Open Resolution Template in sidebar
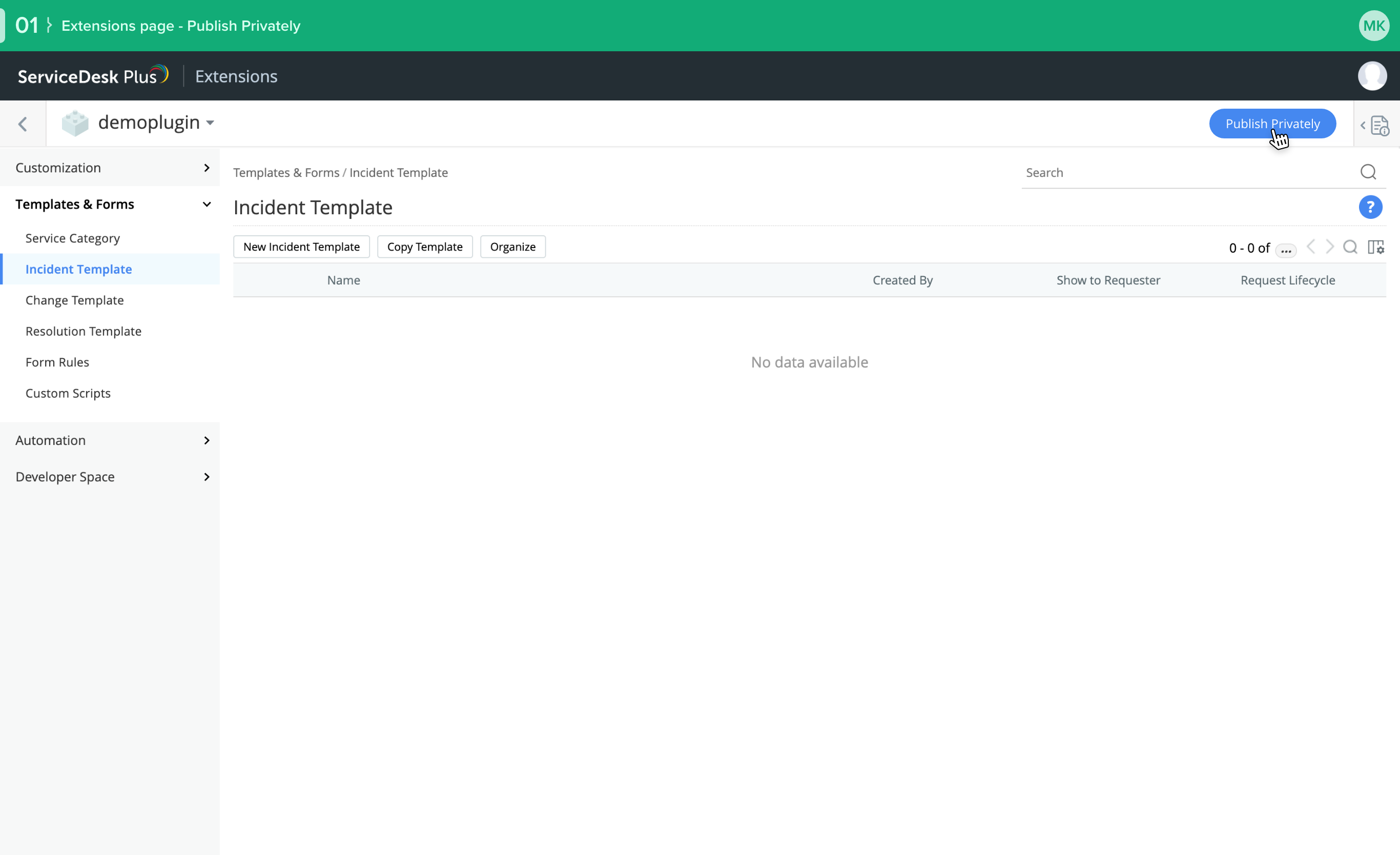Viewport: 1400px width, 855px height. coord(84,332)
